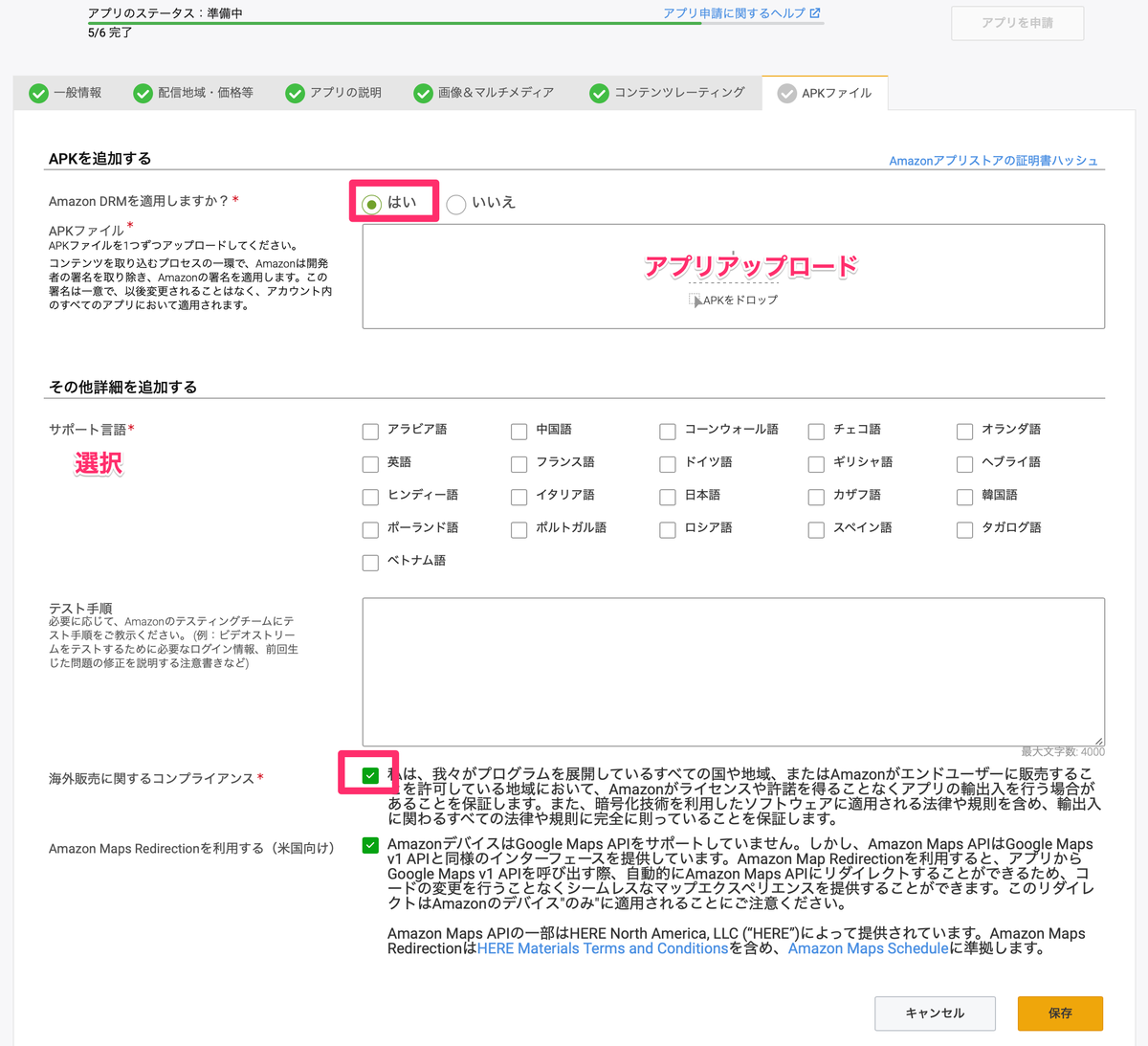Switch to the コンテンツレーティング tab
Viewport: 1148px width, 1046px height.
[668, 93]
